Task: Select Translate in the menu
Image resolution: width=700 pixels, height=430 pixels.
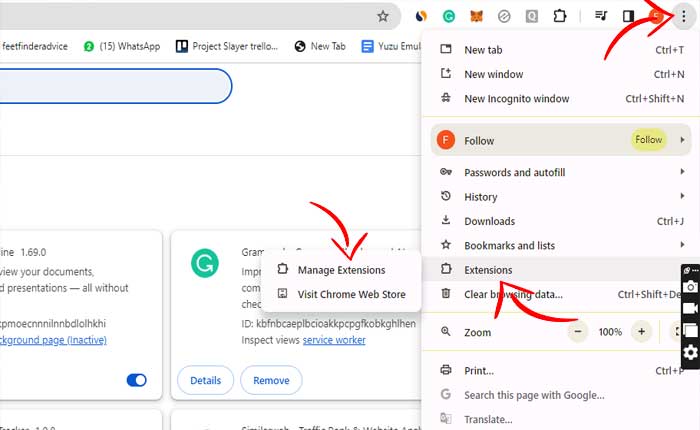Action: point(560,419)
